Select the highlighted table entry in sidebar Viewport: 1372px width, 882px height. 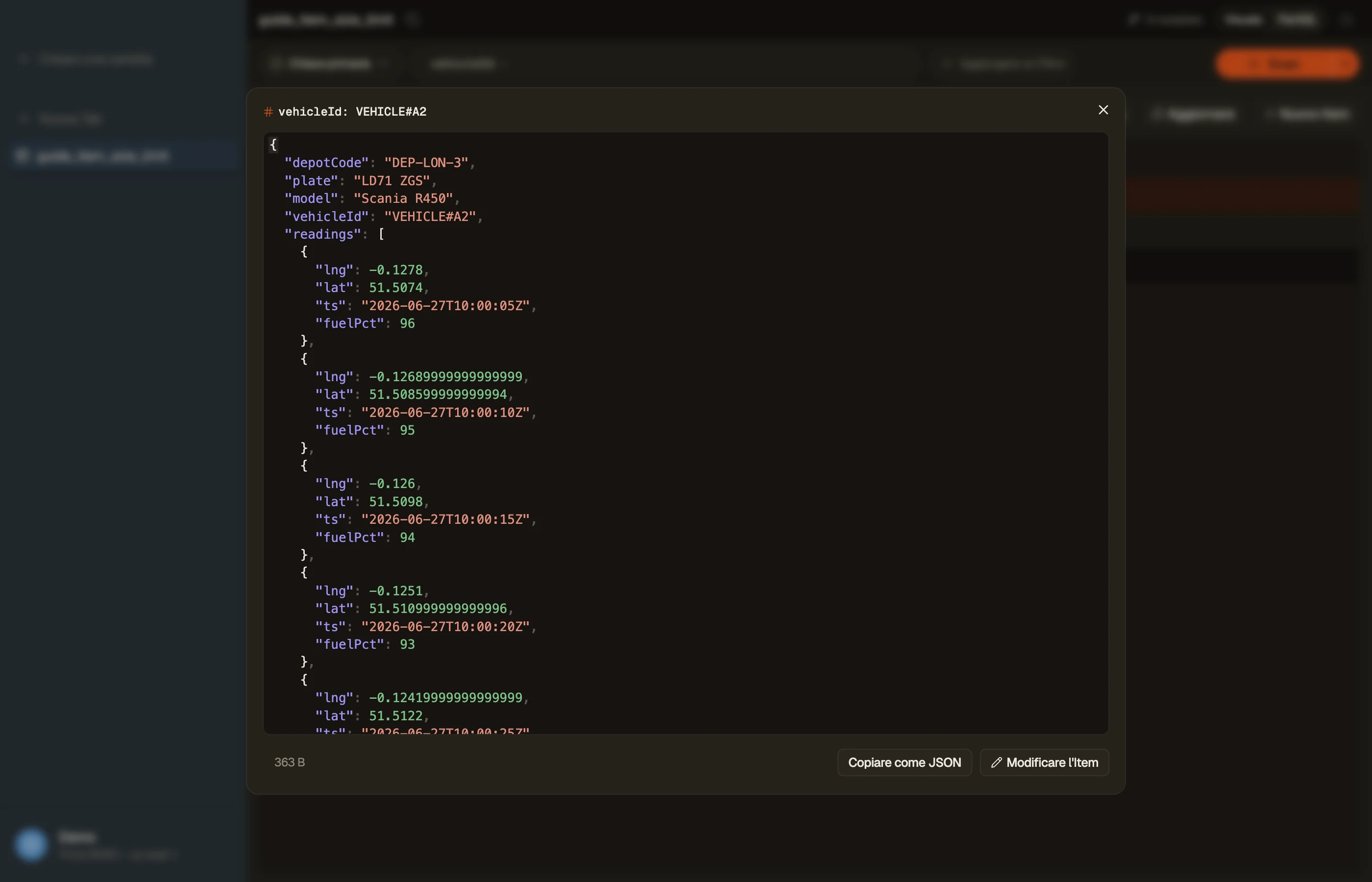pyautogui.click(x=123, y=156)
